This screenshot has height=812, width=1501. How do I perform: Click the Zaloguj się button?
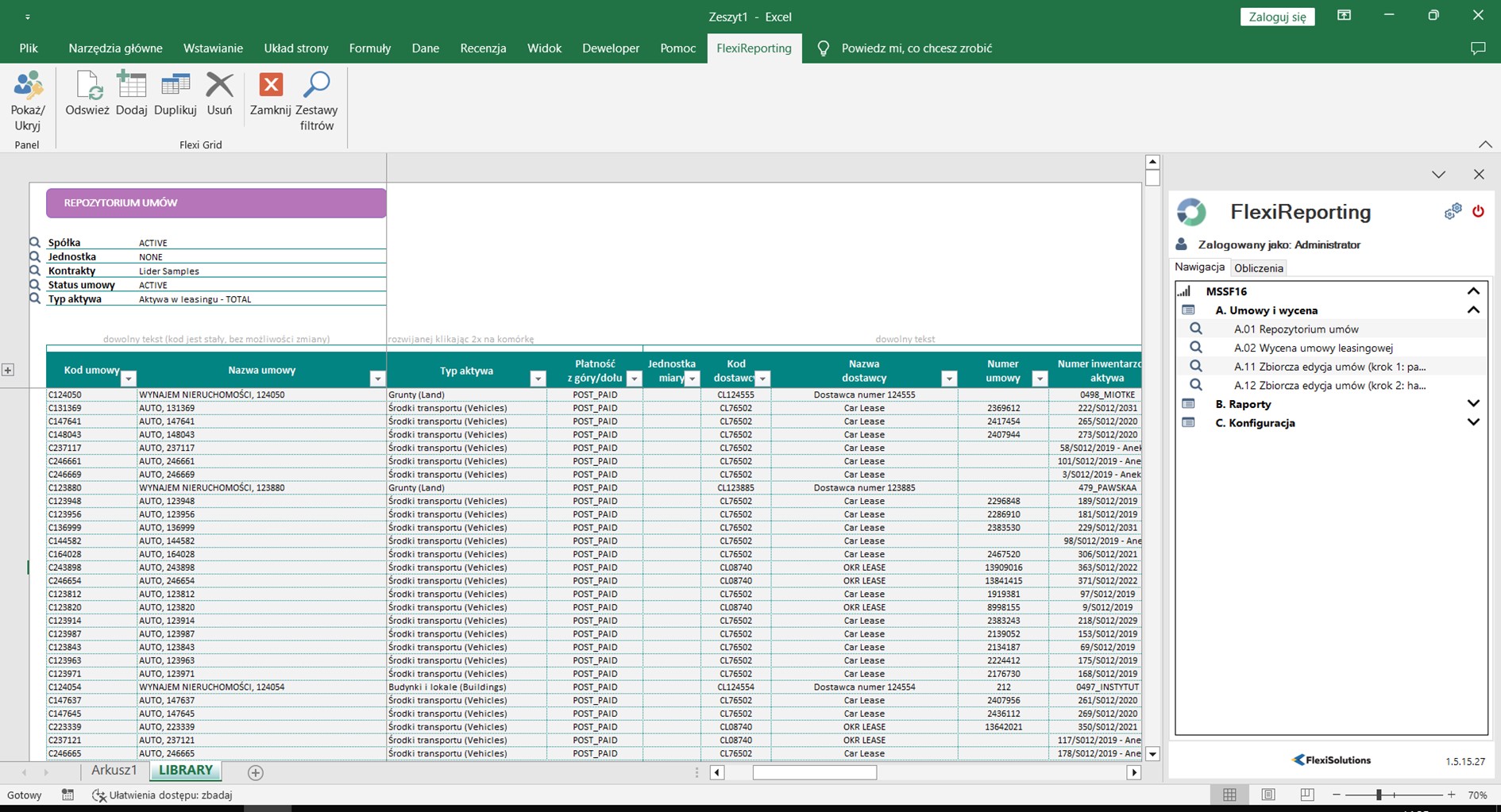click(x=1277, y=17)
